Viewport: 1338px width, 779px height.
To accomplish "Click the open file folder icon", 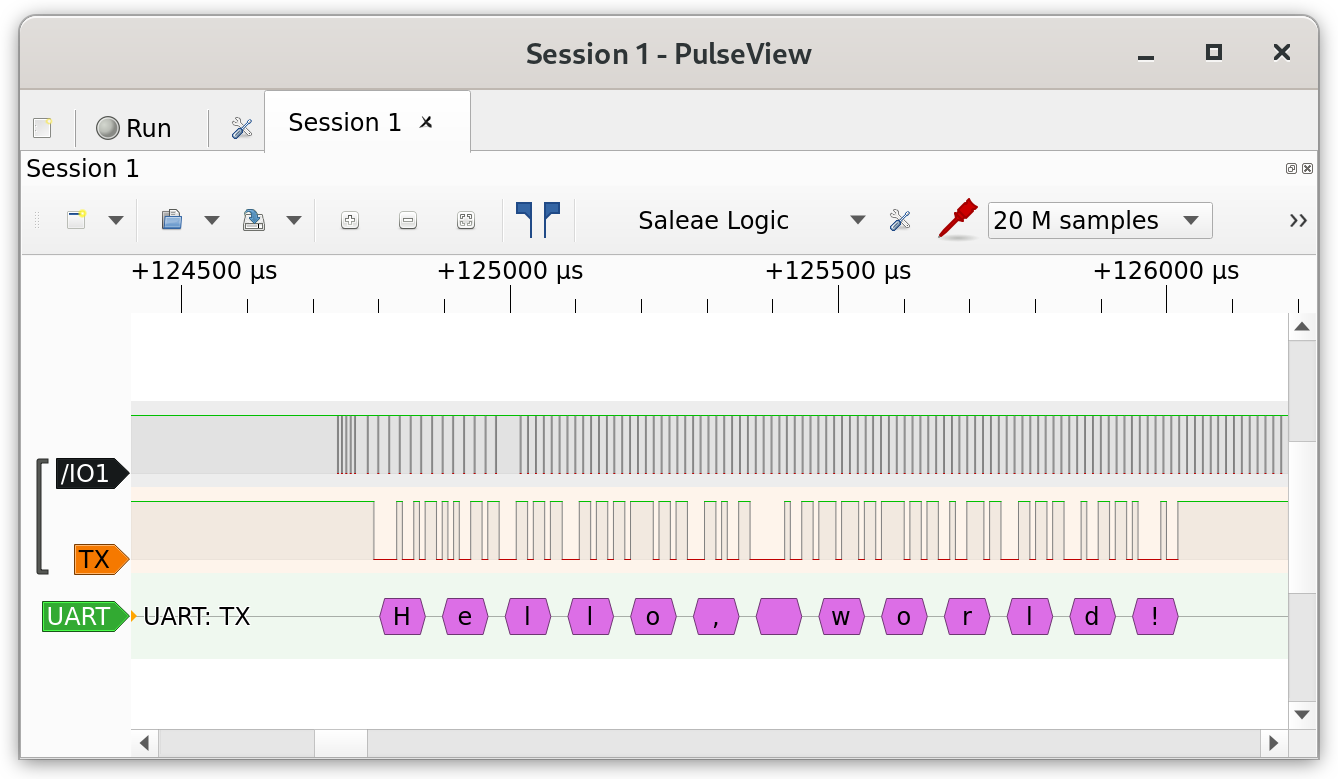I will 172,220.
